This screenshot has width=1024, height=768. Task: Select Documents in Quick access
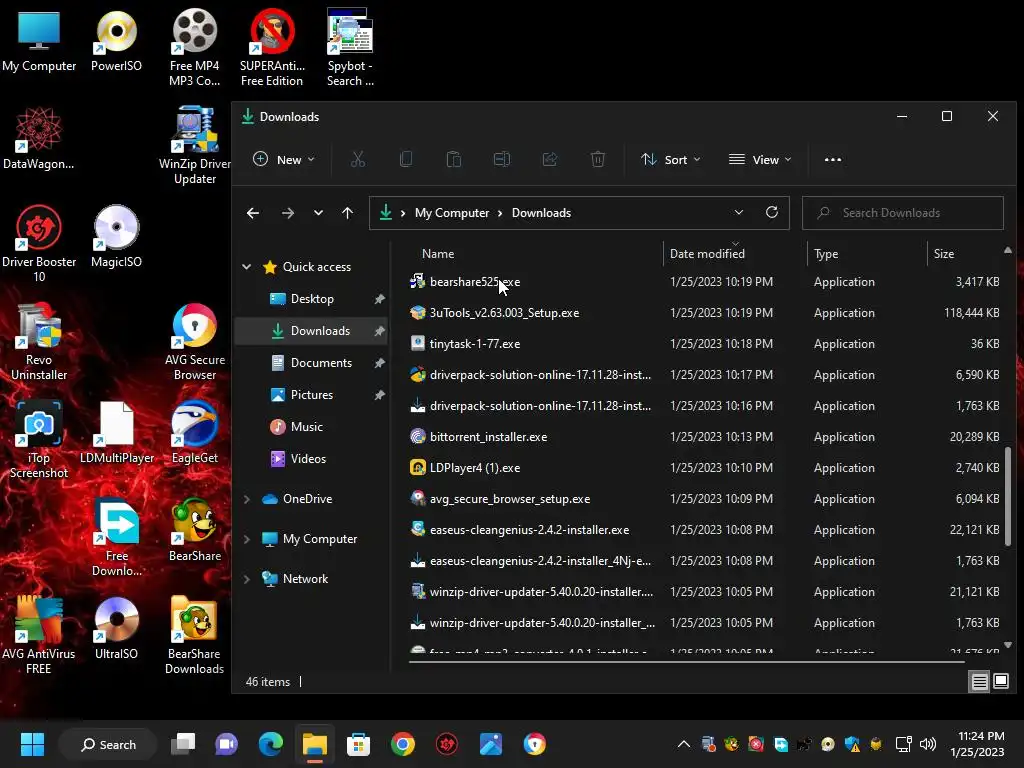[x=311, y=362]
